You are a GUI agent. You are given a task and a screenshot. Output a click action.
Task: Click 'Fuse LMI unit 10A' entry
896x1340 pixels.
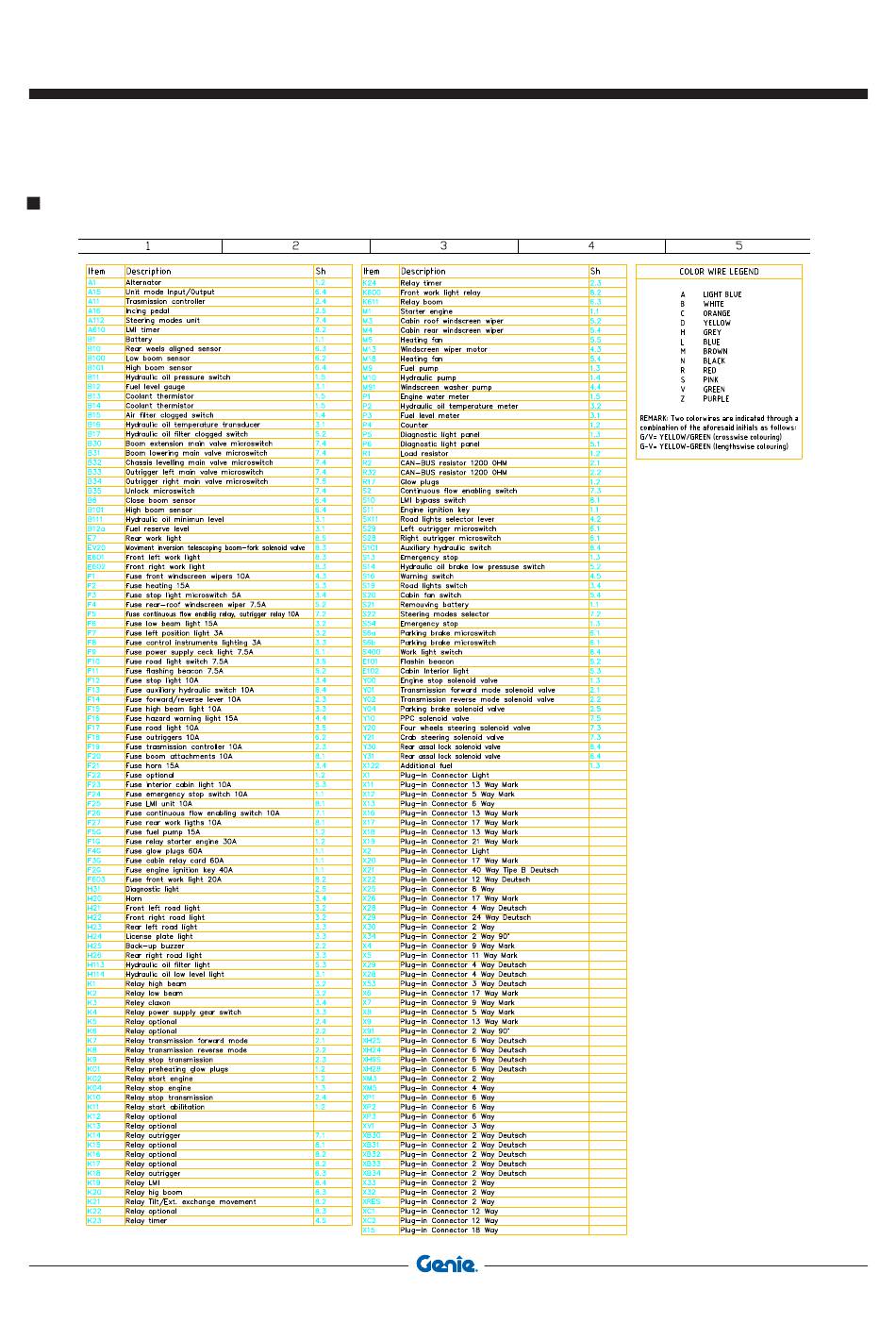[219, 803]
